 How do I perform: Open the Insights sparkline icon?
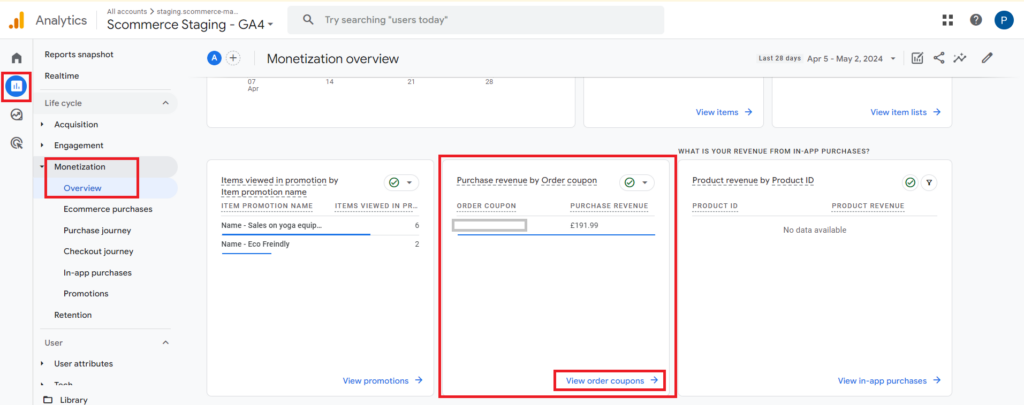(959, 58)
